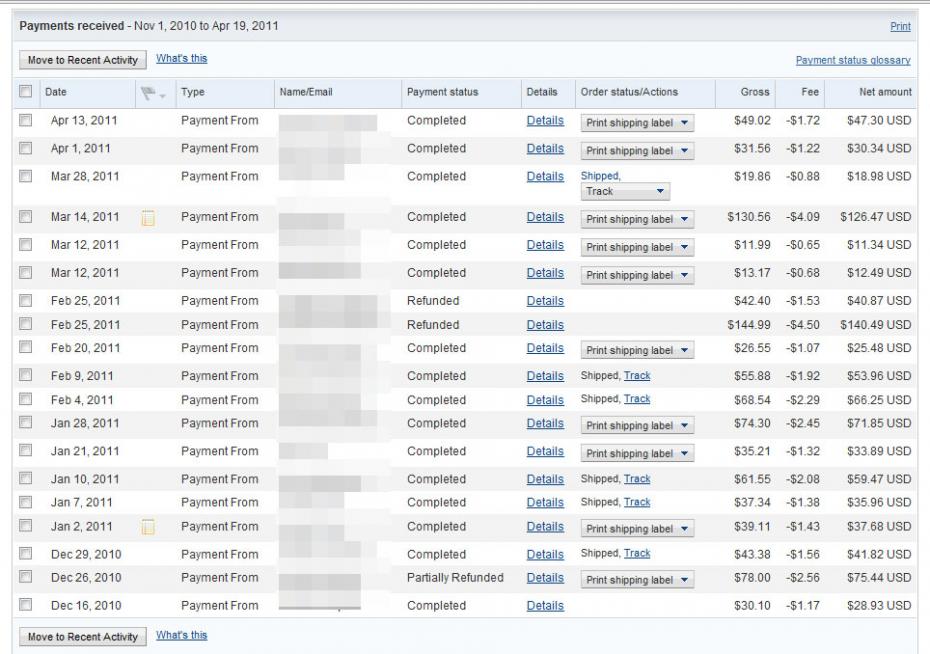Image resolution: width=930 pixels, height=654 pixels.
Task: Open note icon on Jan 2, 2011 row
Action: [x=148, y=527]
